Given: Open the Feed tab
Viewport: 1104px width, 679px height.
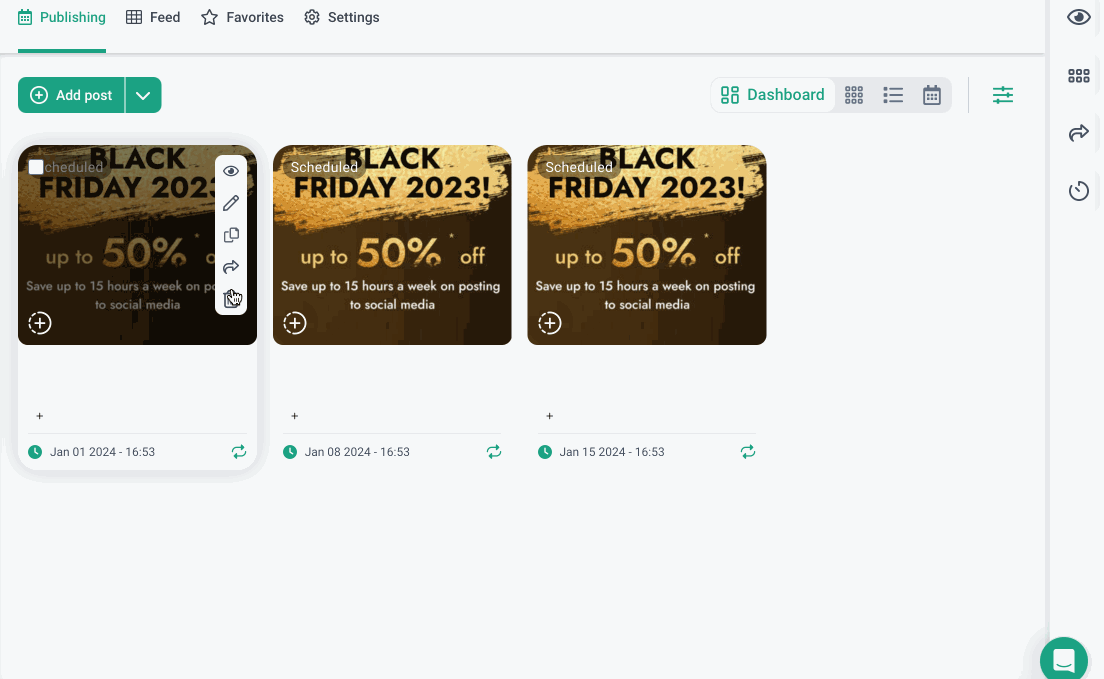Looking at the screenshot, I should pos(153,17).
